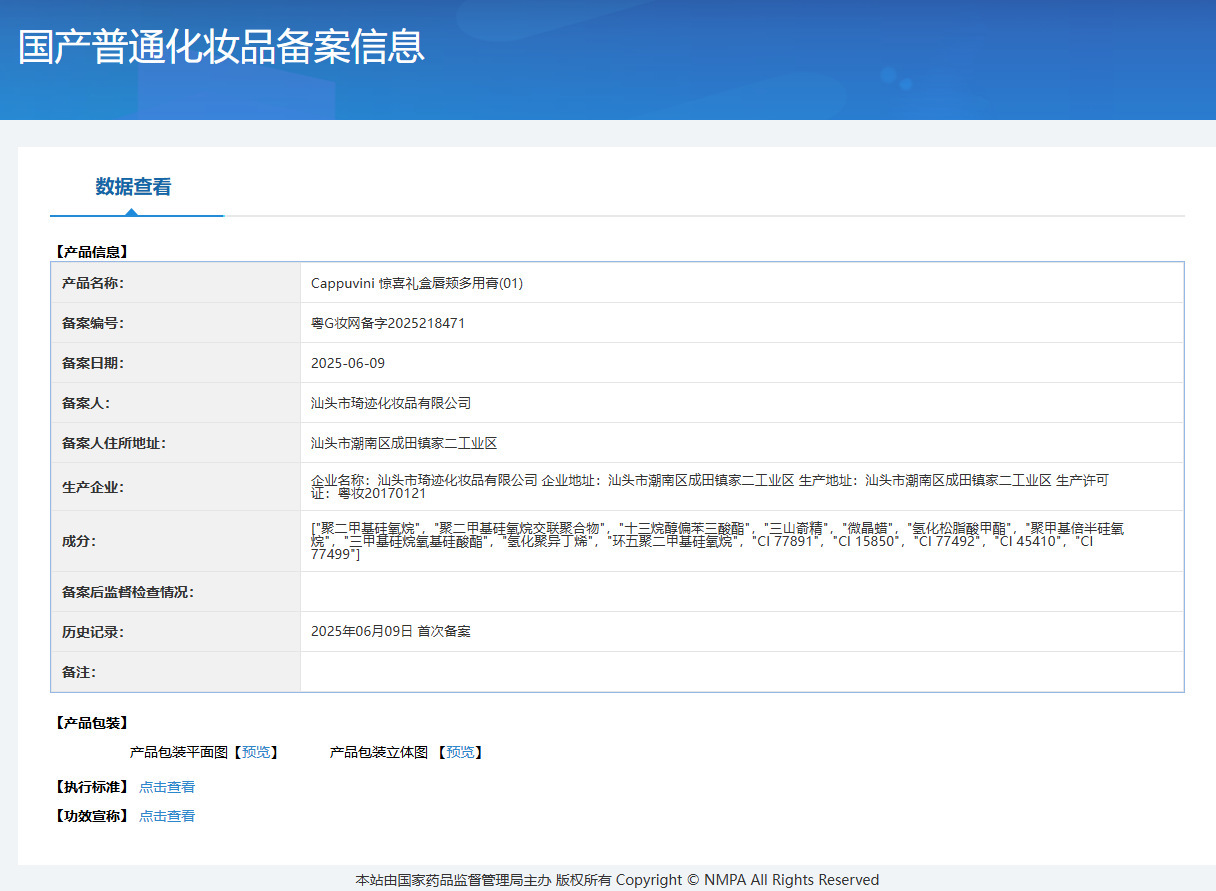Click the empty 备注 value cell
The width and height of the screenshot is (1216, 891).
(x=741, y=672)
